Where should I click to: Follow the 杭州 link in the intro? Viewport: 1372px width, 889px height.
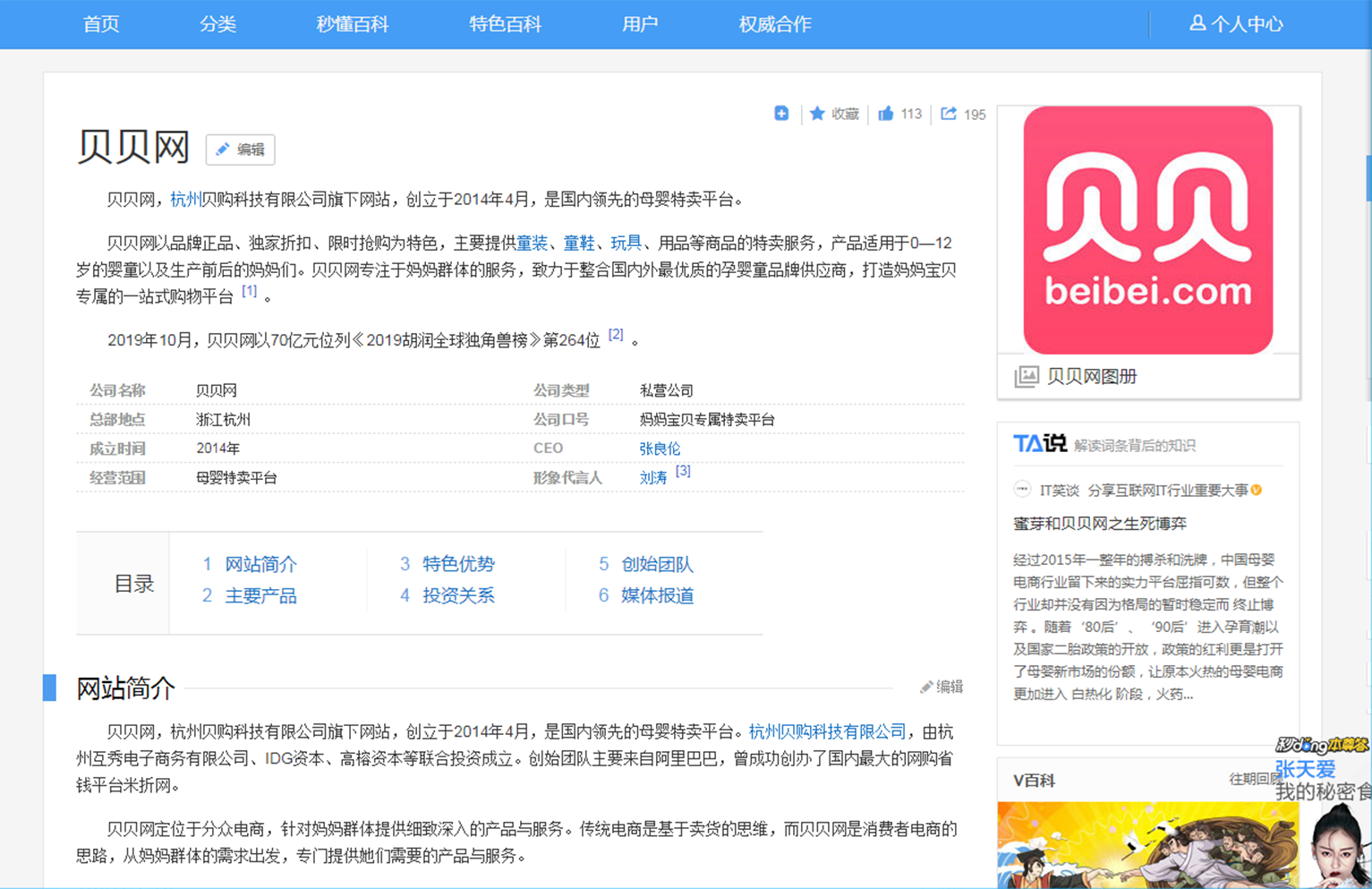pyautogui.click(x=185, y=200)
